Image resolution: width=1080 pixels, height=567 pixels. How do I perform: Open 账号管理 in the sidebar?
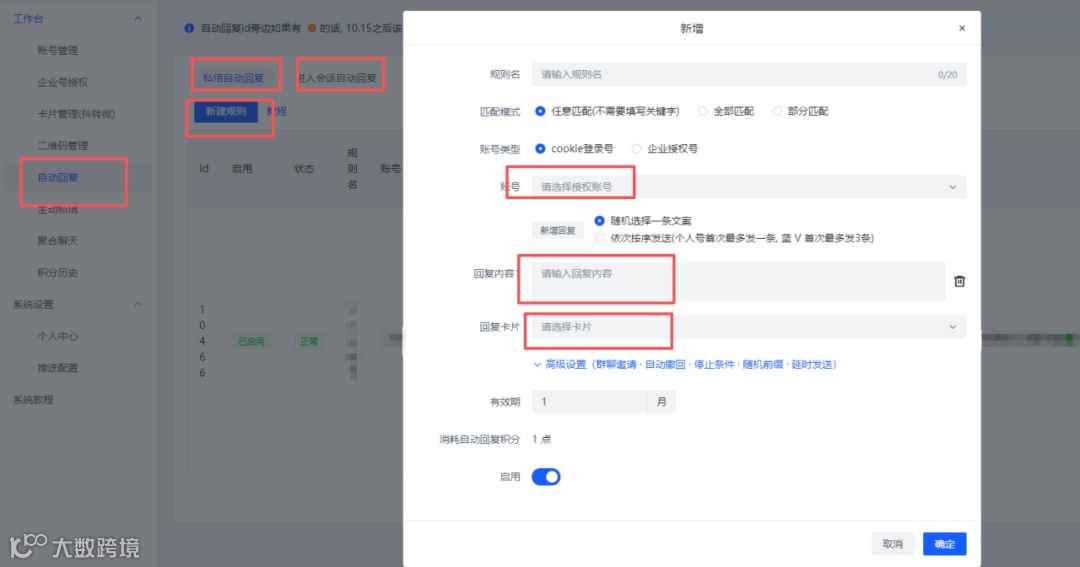[58, 50]
